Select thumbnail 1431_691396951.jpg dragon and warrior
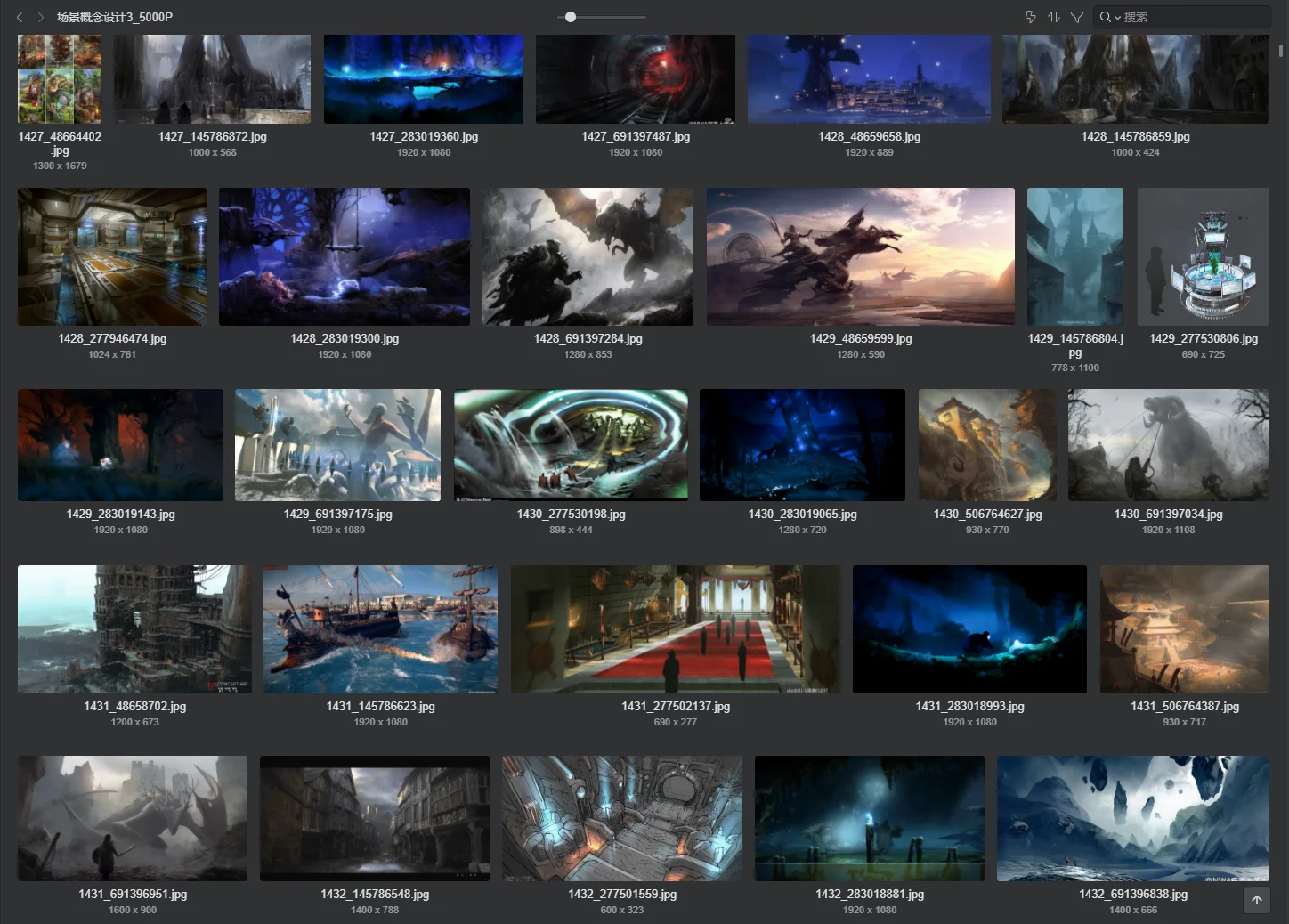Viewport: 1289px width, 924px height. click(x=133, y=818)
